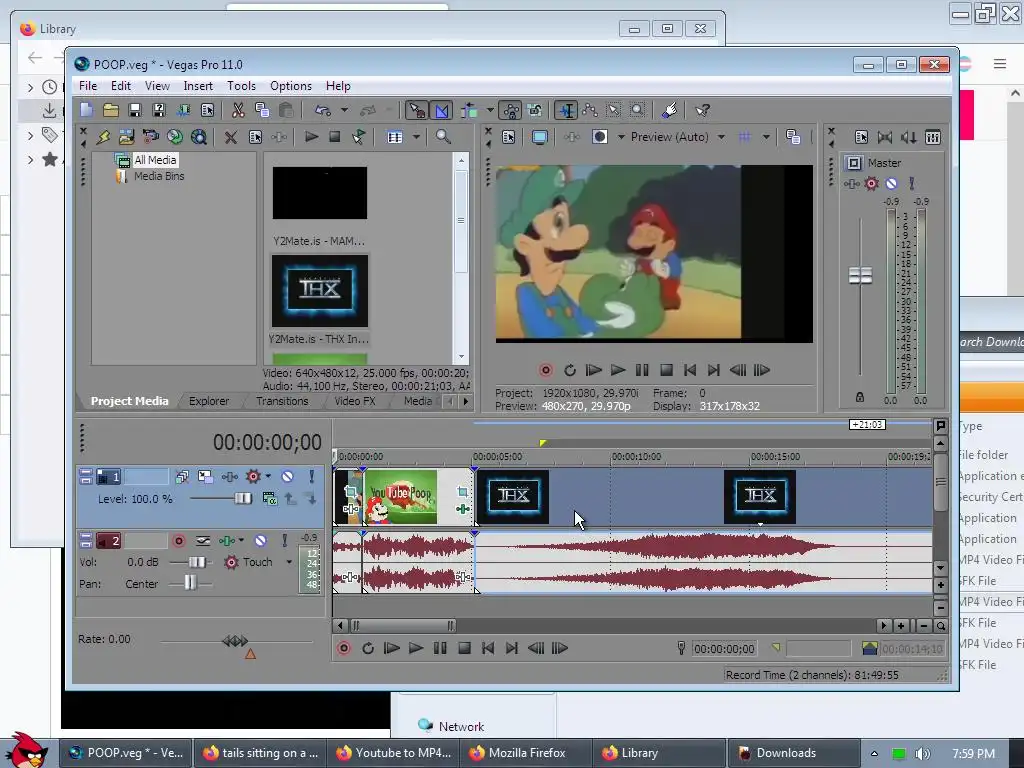
Task: Switch to the Video FX tab
Action: (355, 401)
